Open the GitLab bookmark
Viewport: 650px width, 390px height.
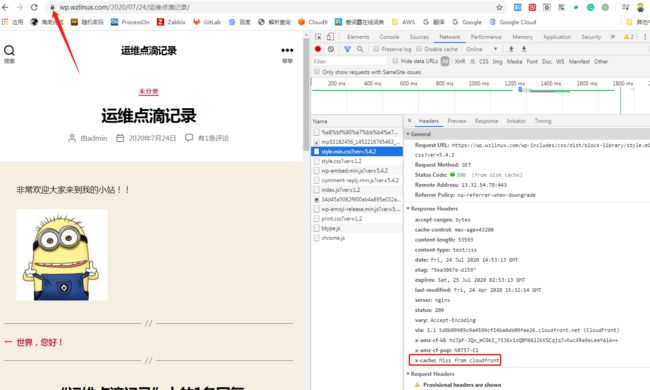tap(207, 22)
